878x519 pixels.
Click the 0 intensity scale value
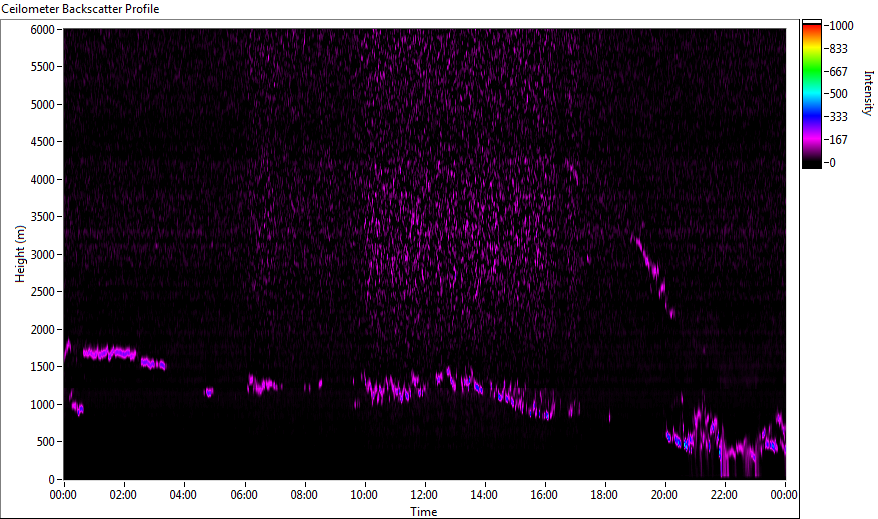point(833,163)
